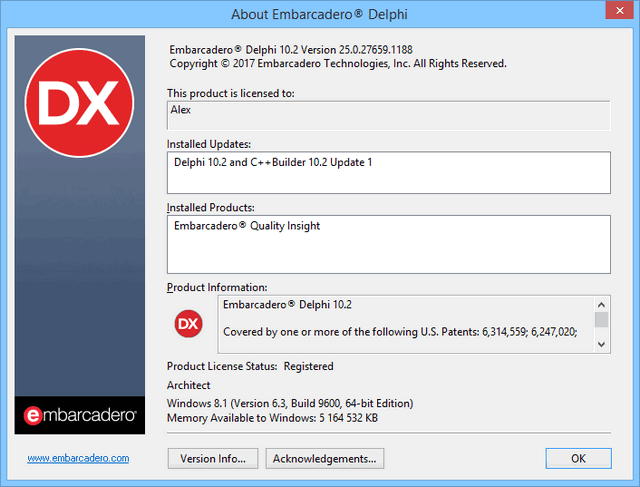Click the U.S. Patents text line
This screenshot has height=487, width=640.
pyautogui.click(x=400, y=332)
